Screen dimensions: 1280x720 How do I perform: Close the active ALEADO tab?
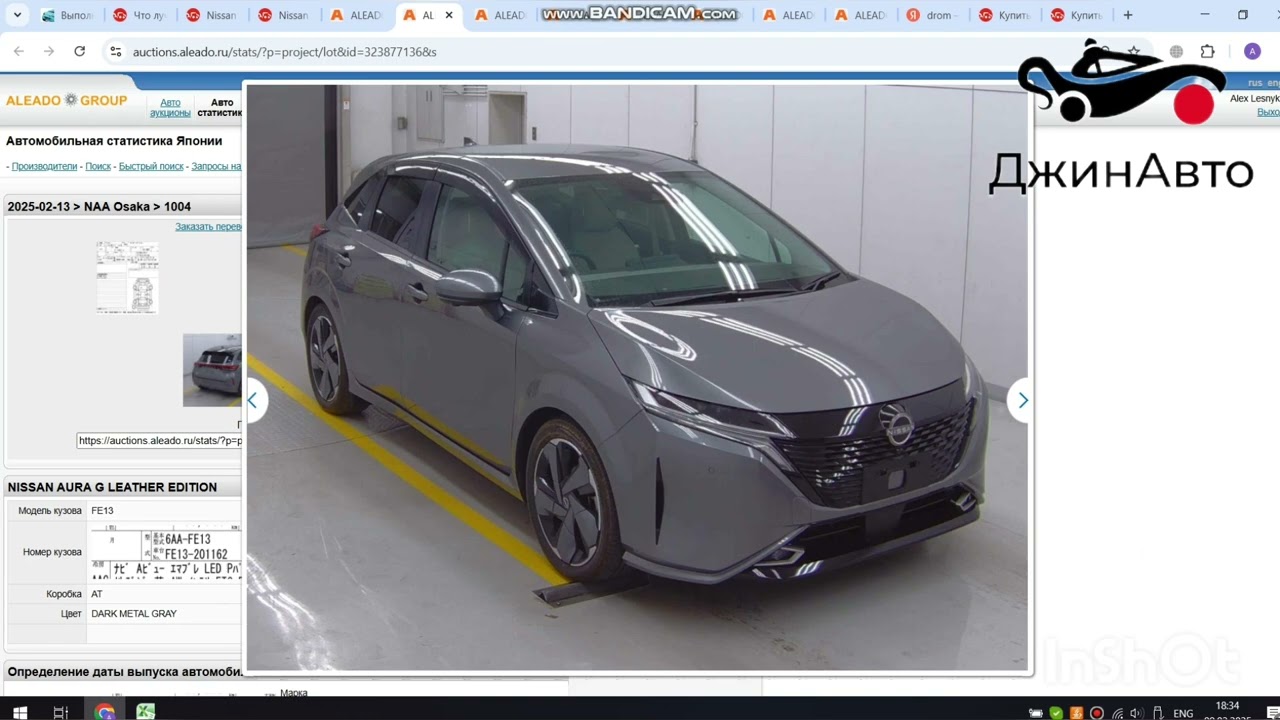449,15
